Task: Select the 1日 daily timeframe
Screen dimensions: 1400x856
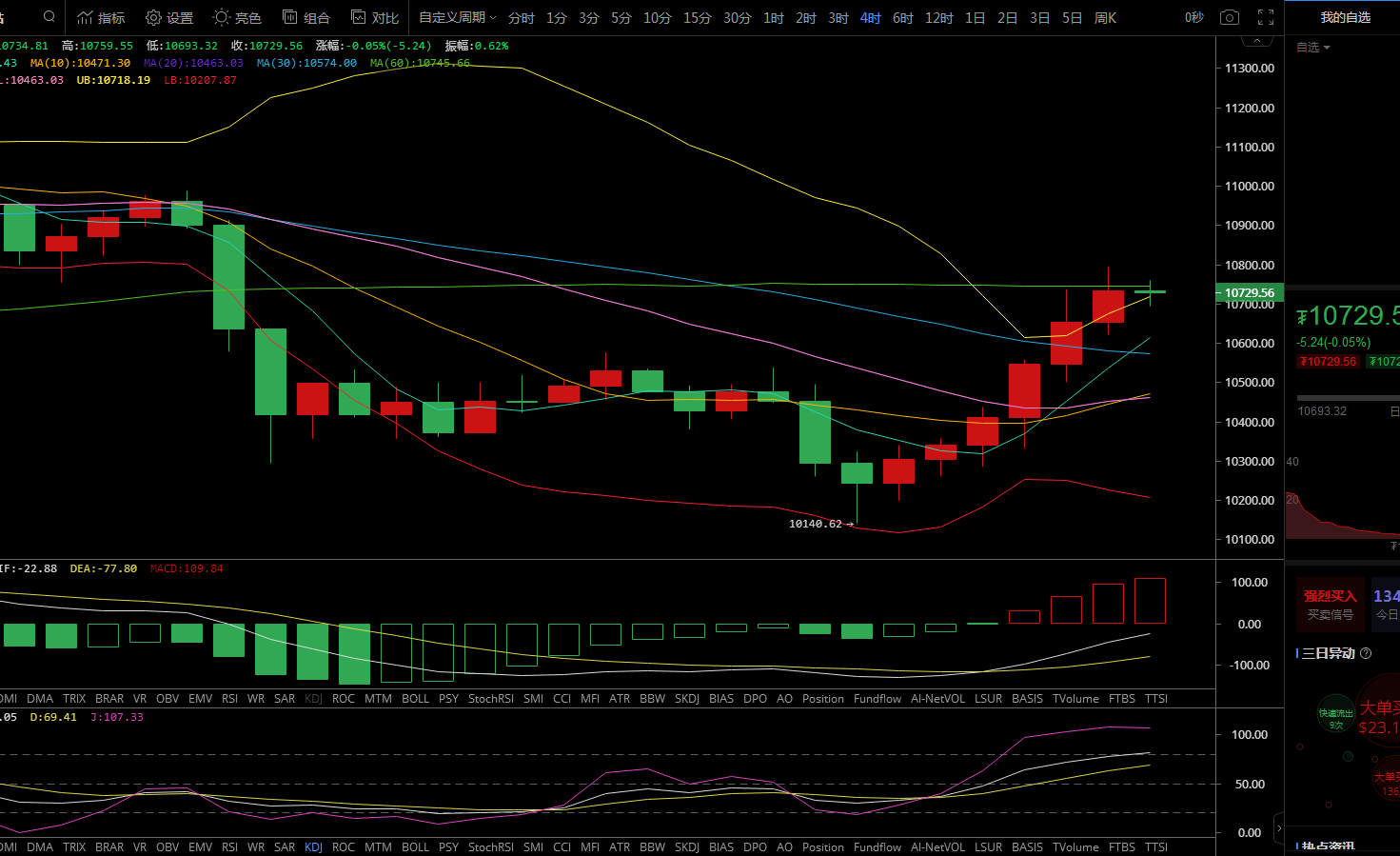Action: click(976, 17)
